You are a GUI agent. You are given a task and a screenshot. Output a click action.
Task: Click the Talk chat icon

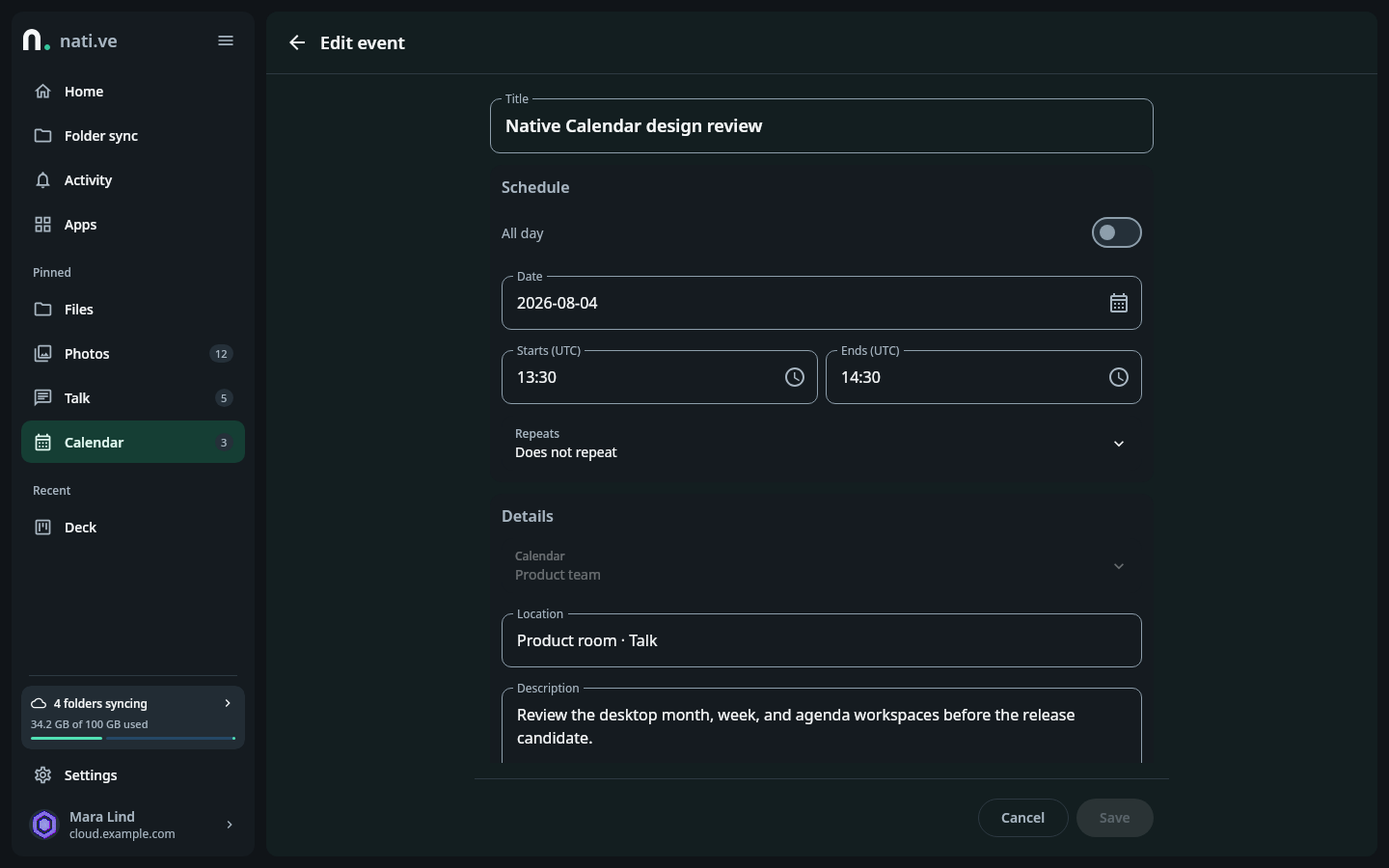[42, 398]
